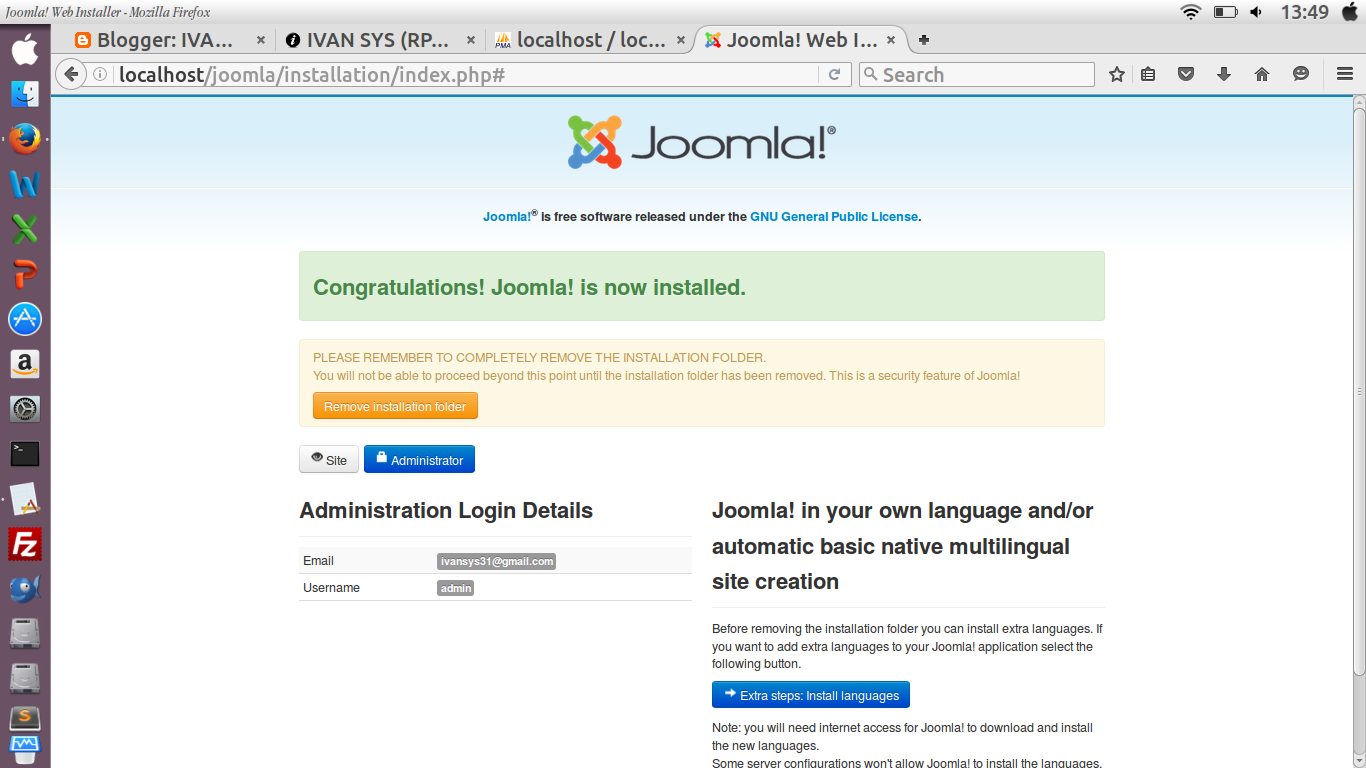Switch to the IVAN SYS (RP... tab
Viewport: 1366px width, 768px height.
(377, 40)
